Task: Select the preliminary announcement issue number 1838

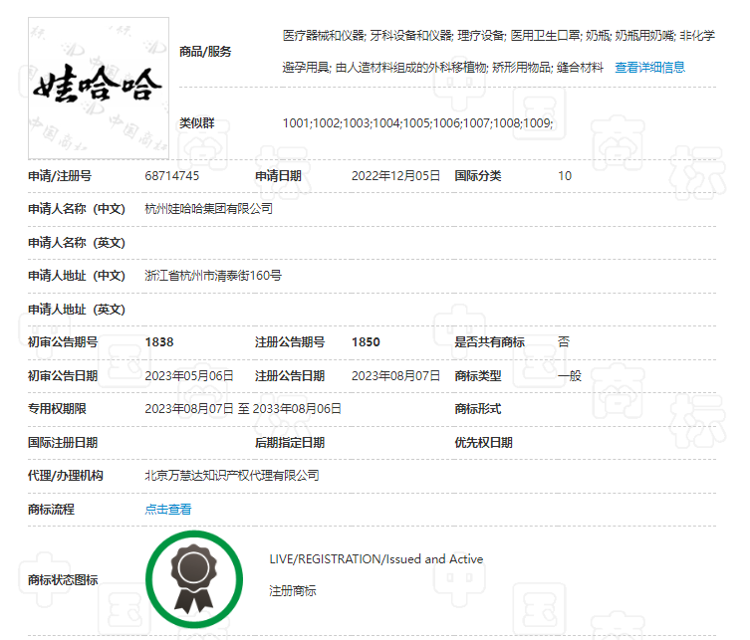Action: [x=159, y=342]
